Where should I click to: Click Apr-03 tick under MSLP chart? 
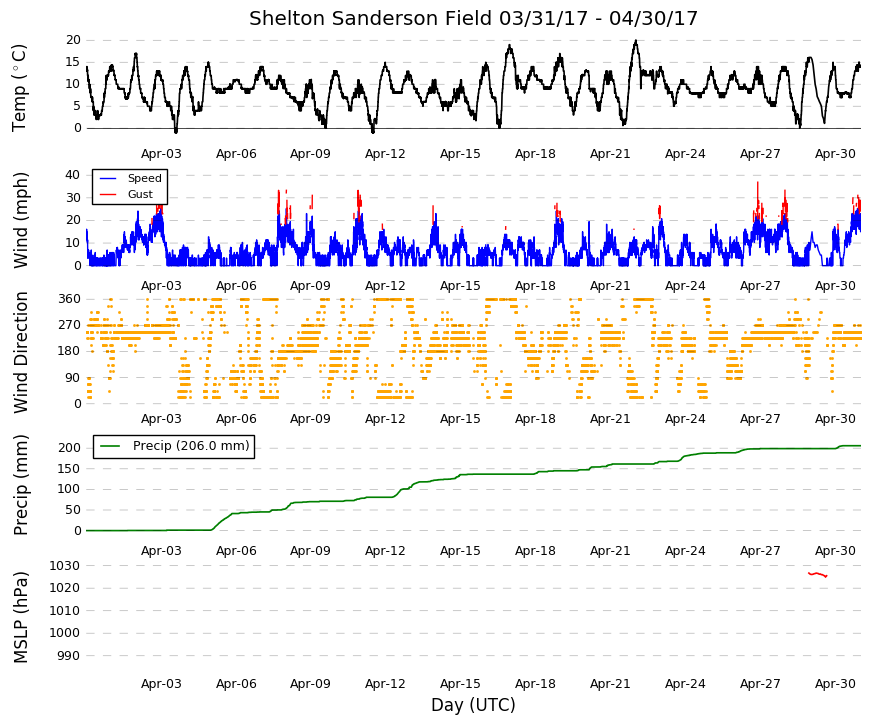pos(161,684)
